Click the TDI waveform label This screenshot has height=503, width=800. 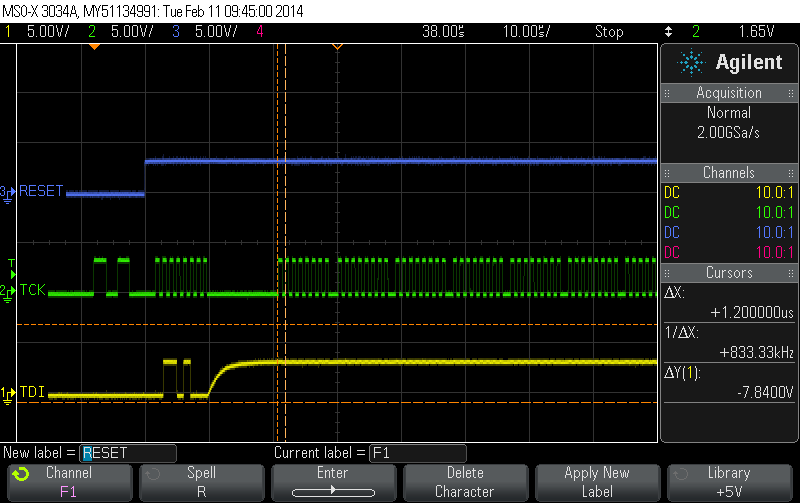click(32, 392)
